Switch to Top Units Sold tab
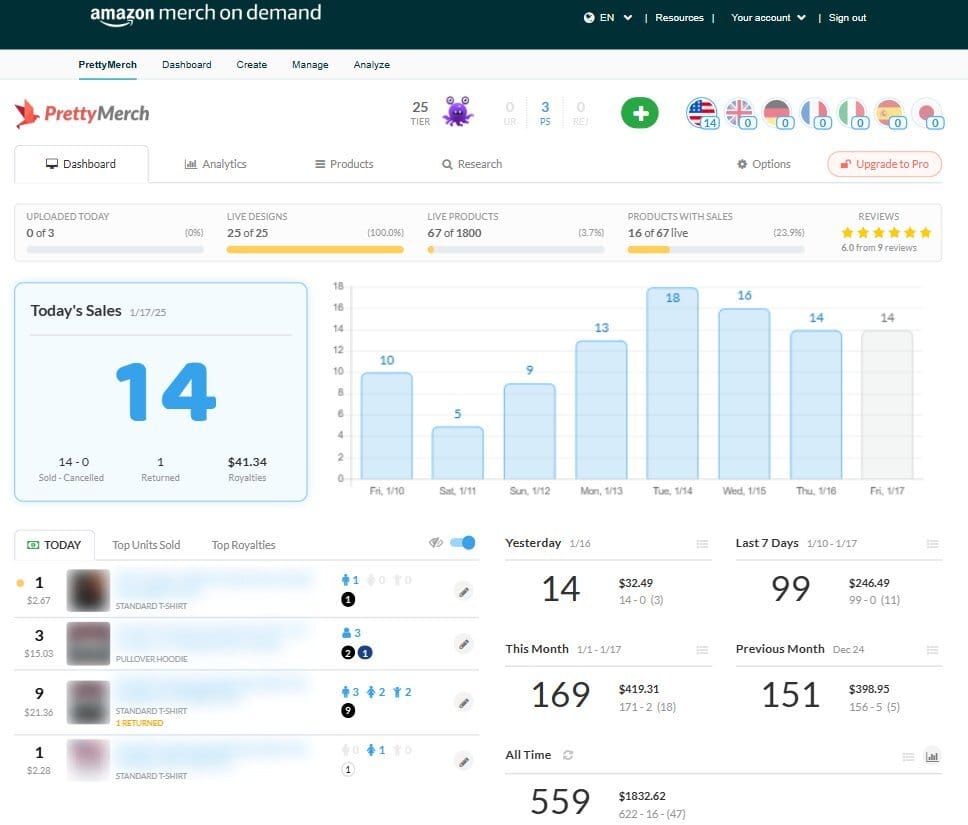968x825 pixels. 146,545
